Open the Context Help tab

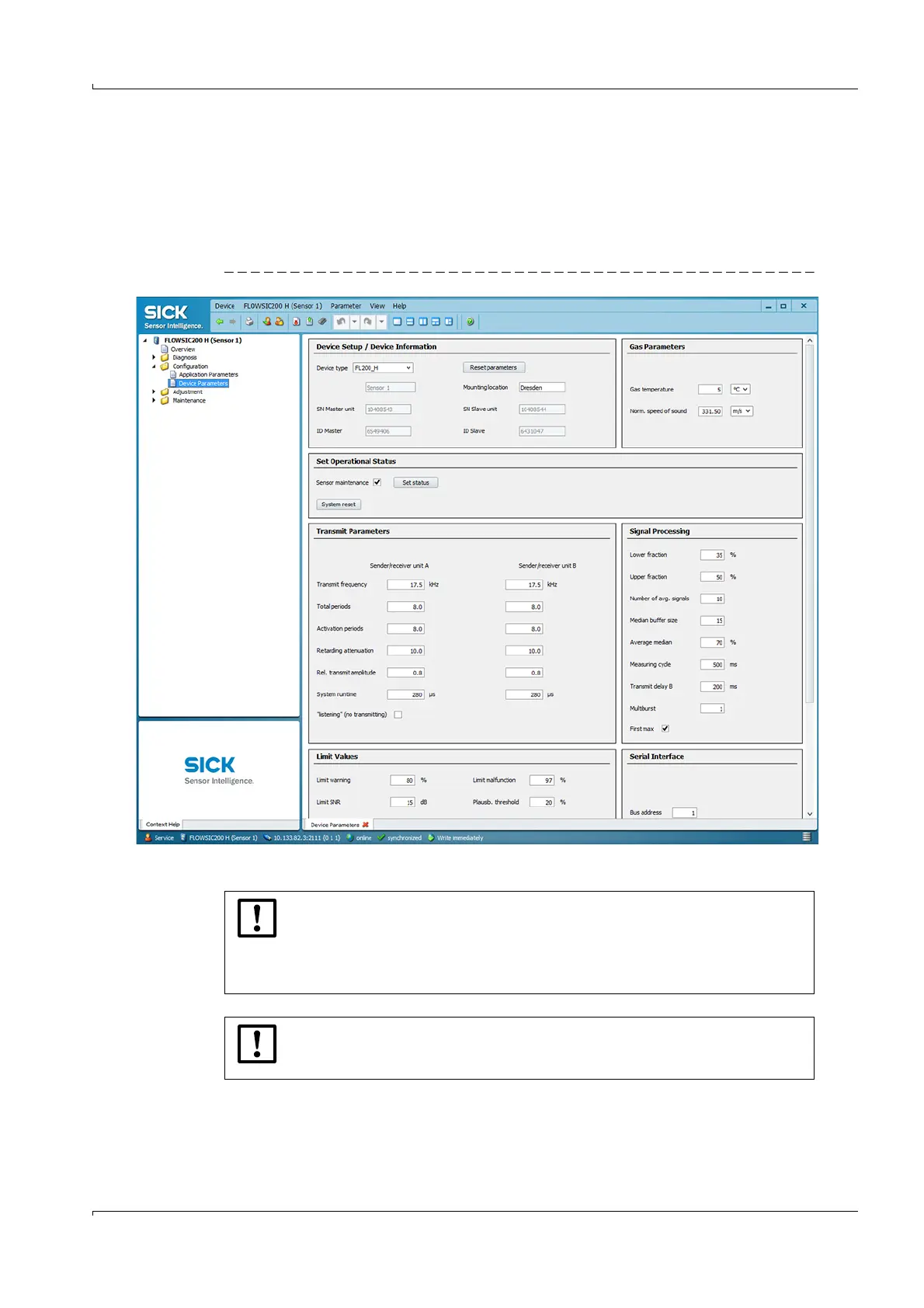[162, 824]
